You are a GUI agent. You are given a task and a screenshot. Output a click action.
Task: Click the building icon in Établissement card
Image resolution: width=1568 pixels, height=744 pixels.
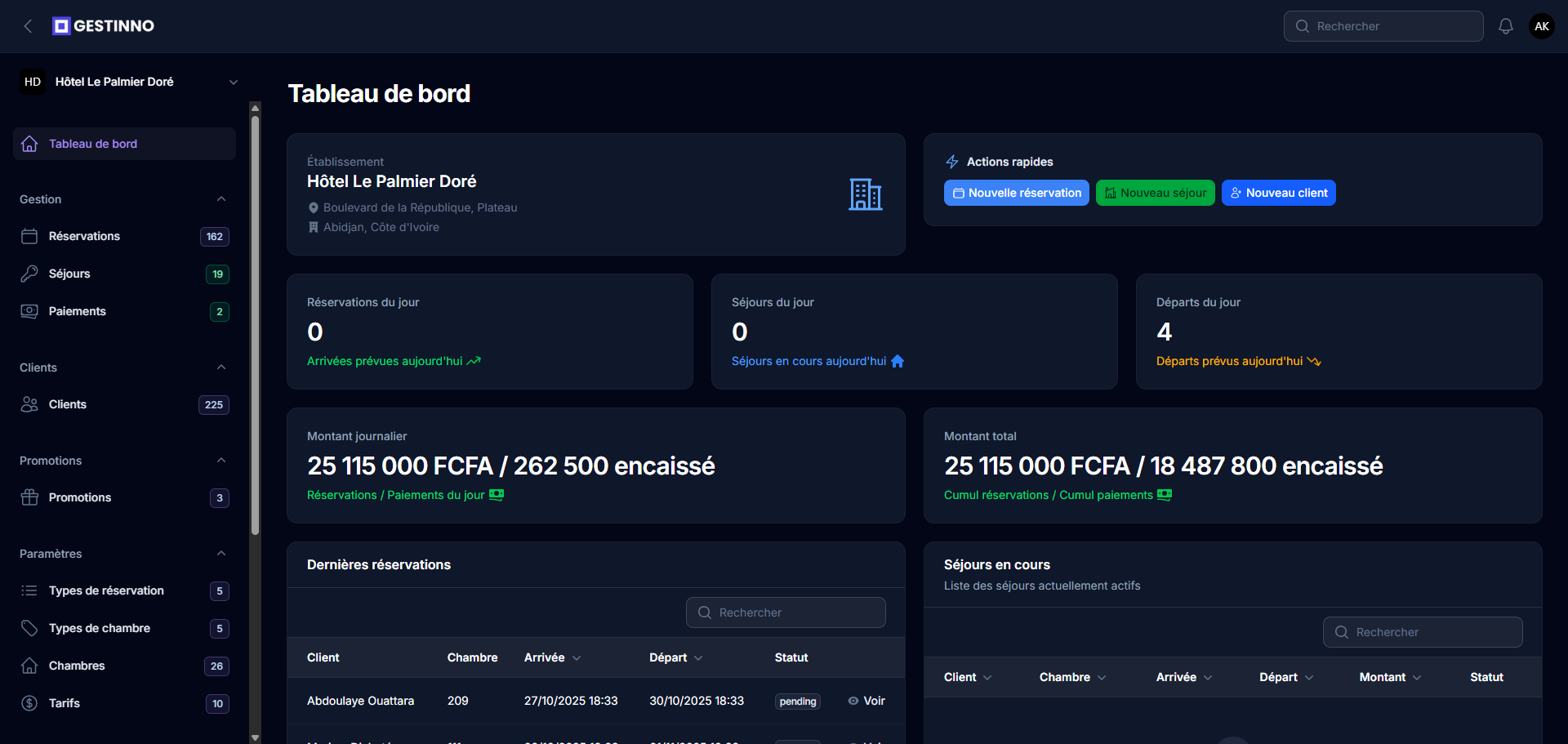pos(866,194)
